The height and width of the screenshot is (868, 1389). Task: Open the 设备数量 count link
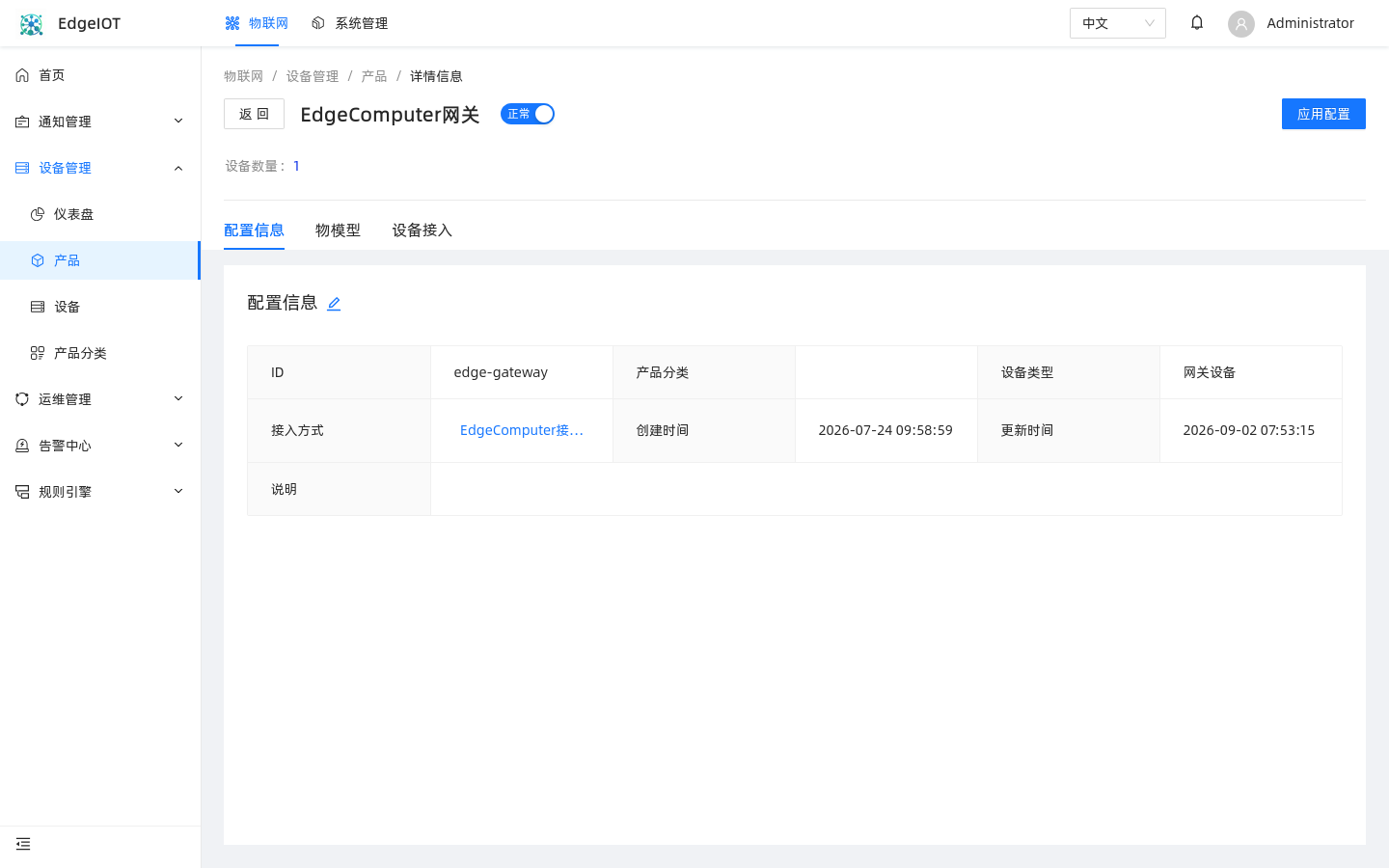(x=296, y=166)
